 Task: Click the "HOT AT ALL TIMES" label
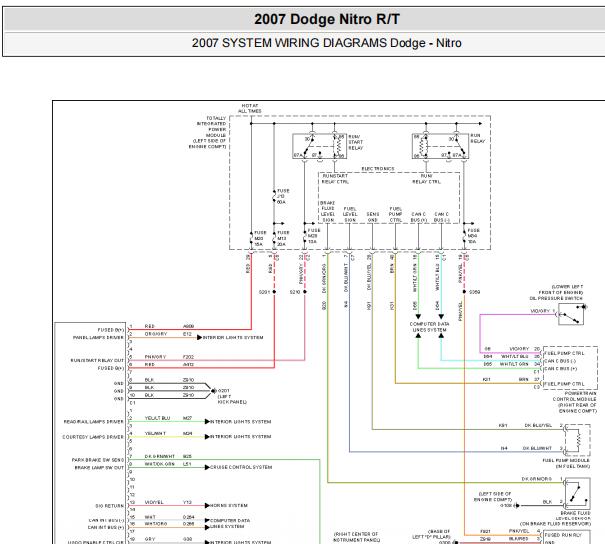[250, 108]
